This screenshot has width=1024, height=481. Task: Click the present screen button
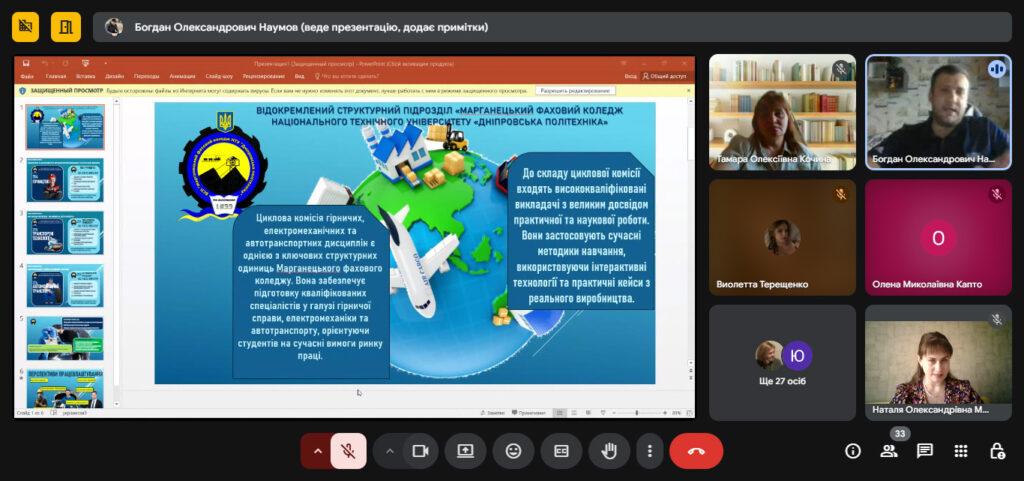465,451
